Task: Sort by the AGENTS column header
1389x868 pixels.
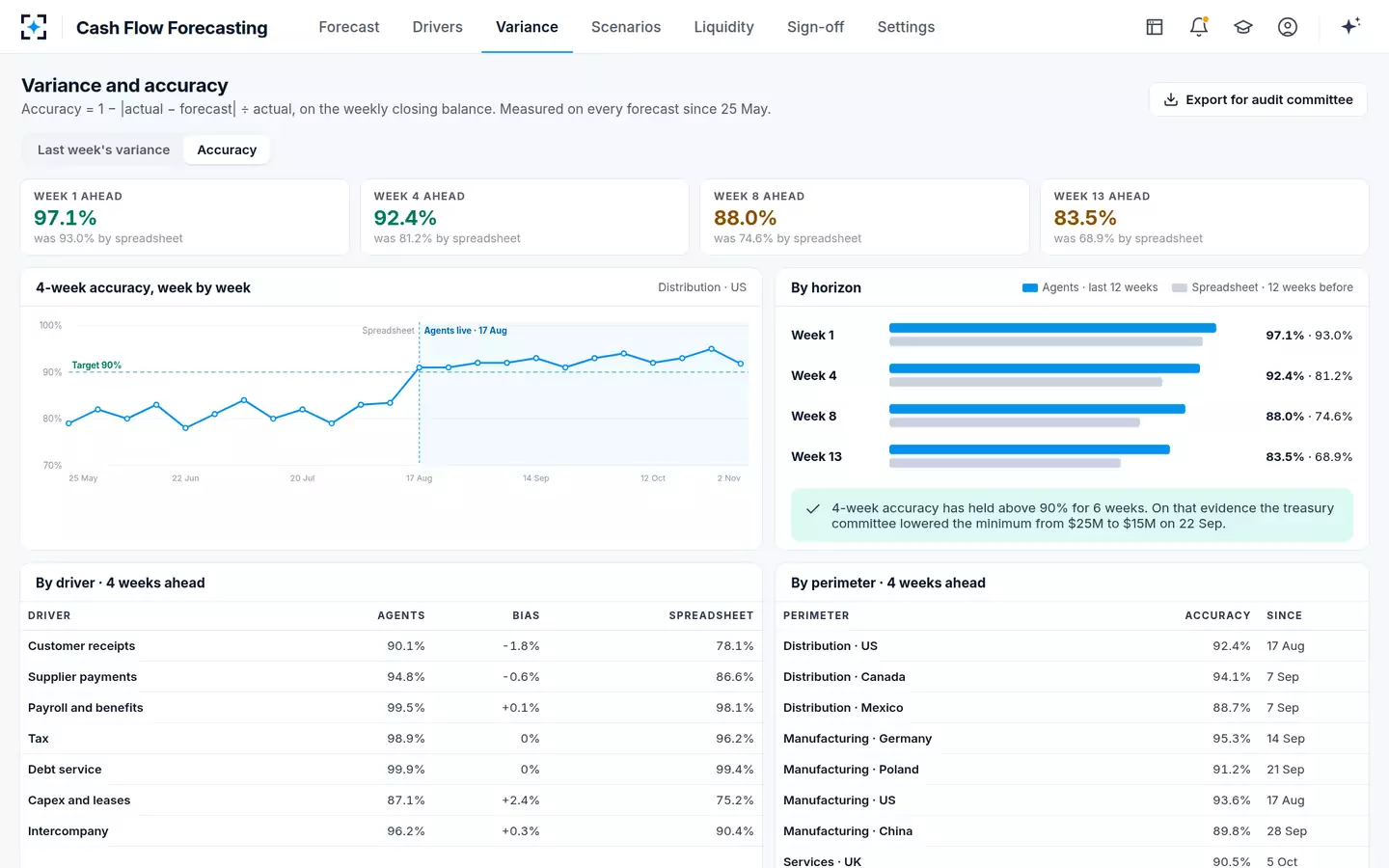Action: [x=401, y=615]
